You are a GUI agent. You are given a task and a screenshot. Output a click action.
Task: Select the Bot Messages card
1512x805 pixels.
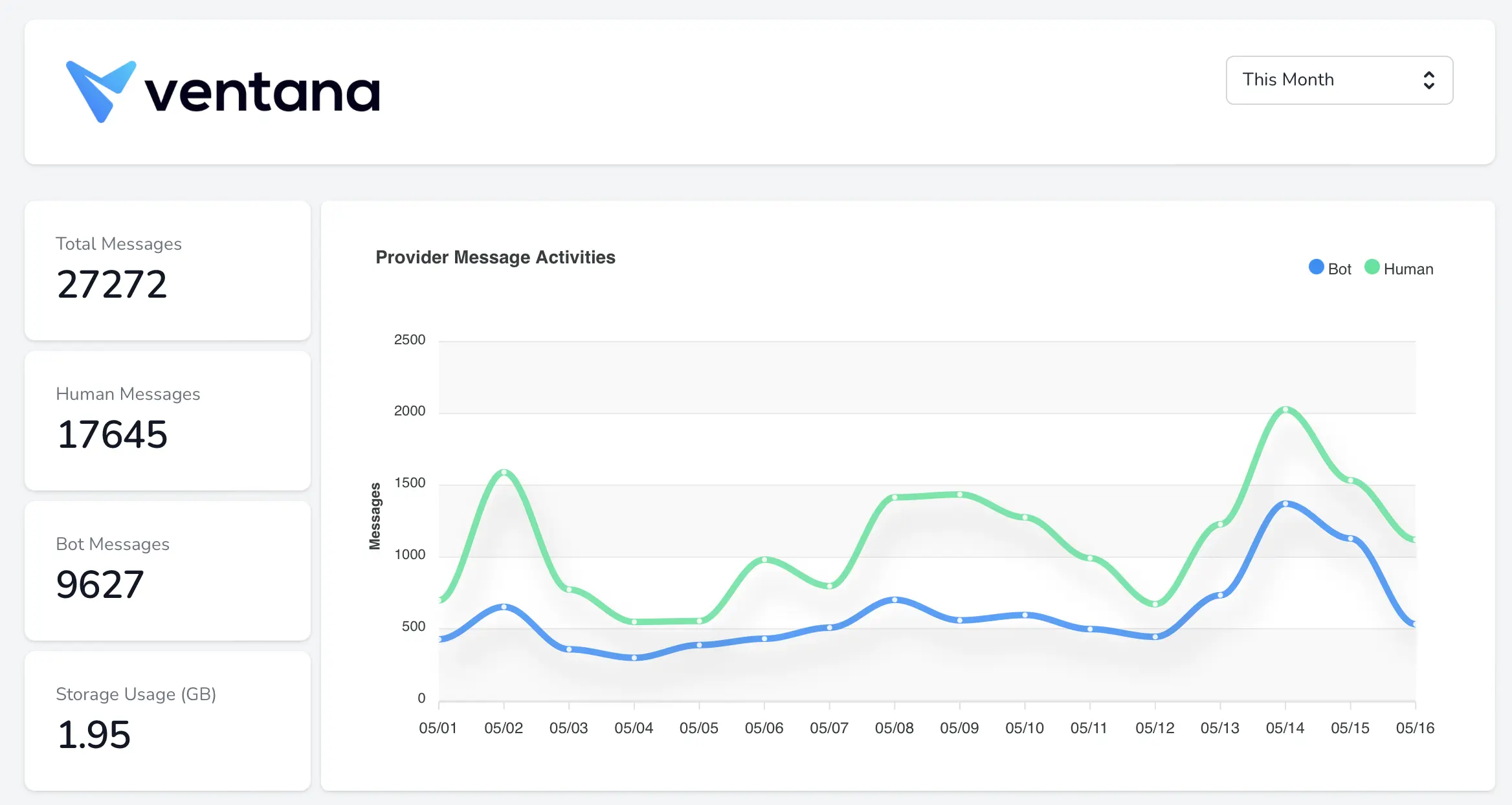168,570
